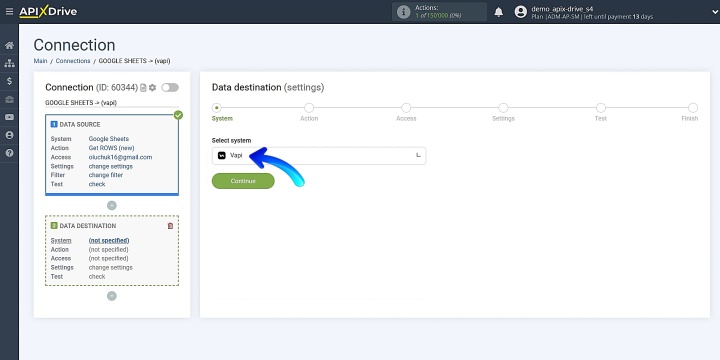Click check link in data source

[x=97, y=184]
